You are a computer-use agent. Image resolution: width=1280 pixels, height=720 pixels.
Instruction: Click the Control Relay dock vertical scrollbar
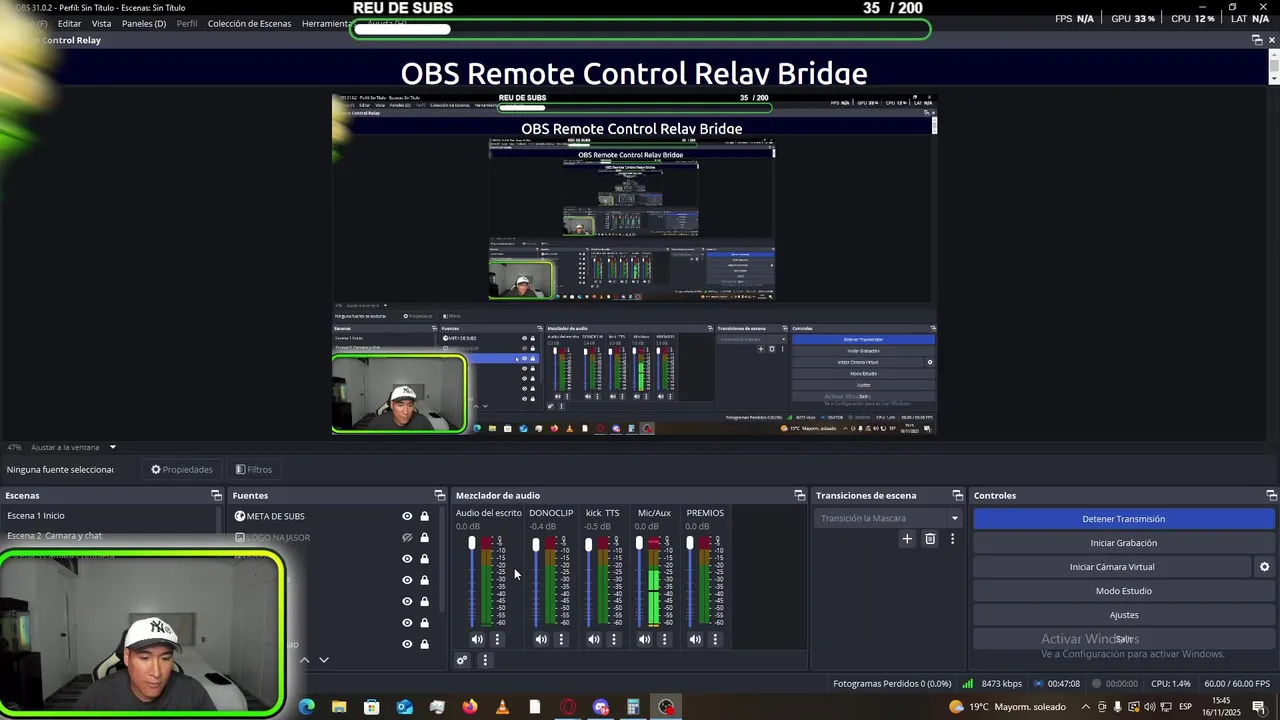click(x=1273, y=68)
